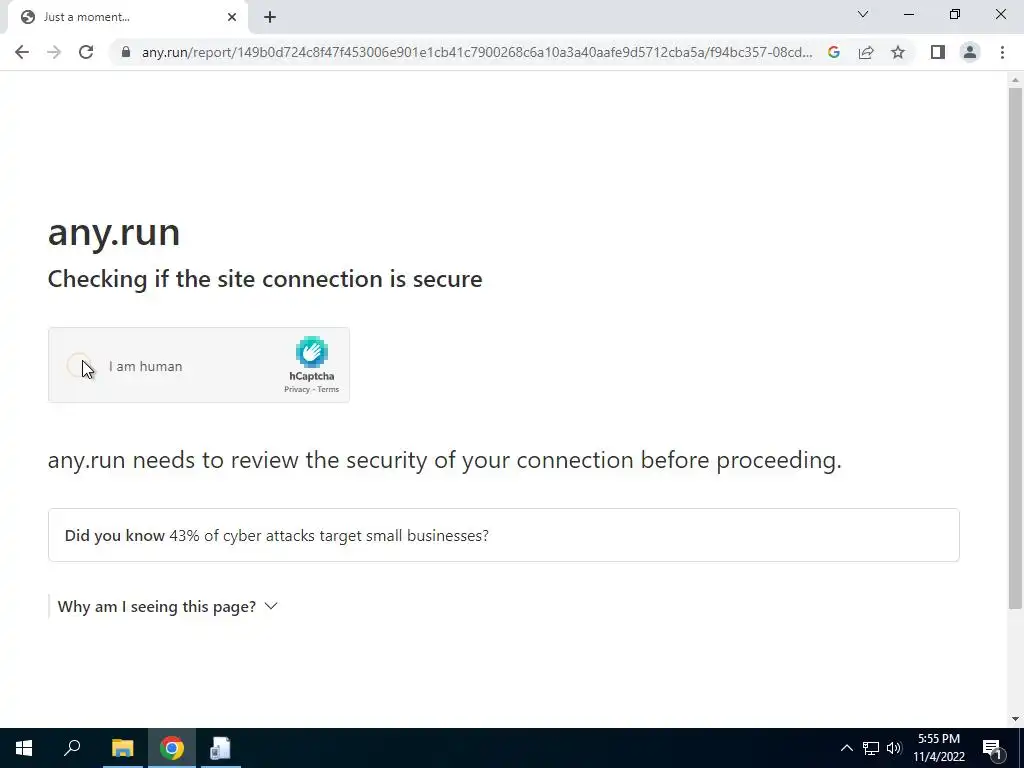Screen dimensions: 1024x768
Task: Open File Explorer from taskbar
Action: 122,748
